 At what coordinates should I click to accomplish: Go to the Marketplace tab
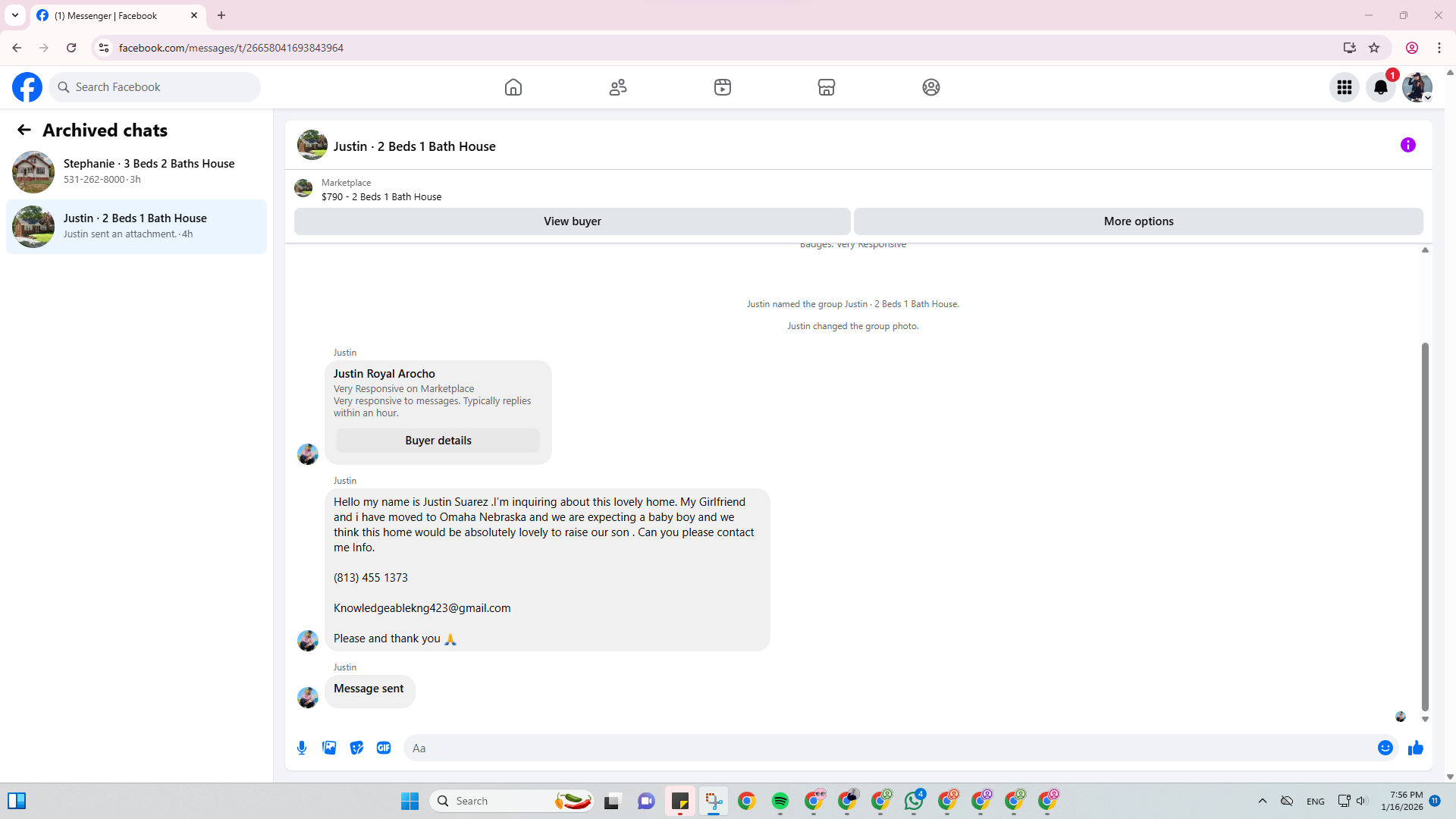[x=826, y=87]
